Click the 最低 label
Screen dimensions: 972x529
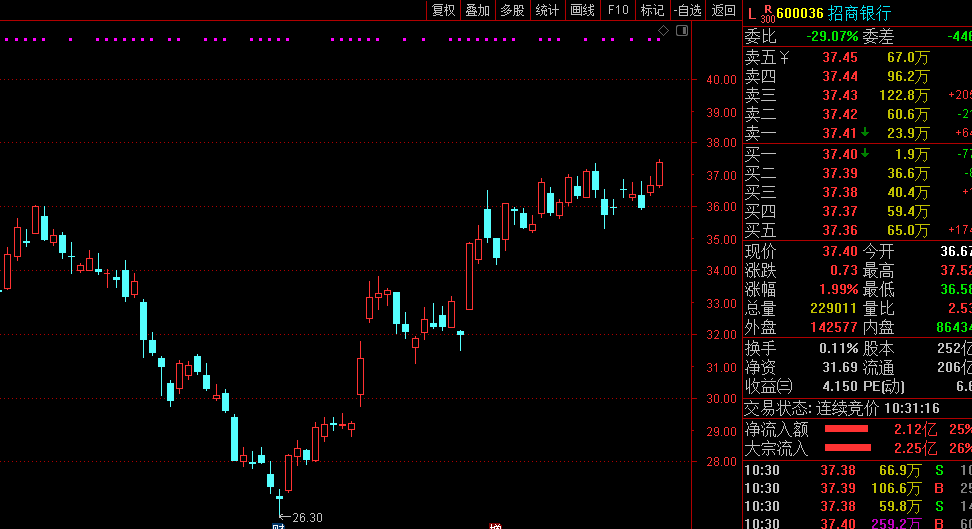[x=878, y=290]
